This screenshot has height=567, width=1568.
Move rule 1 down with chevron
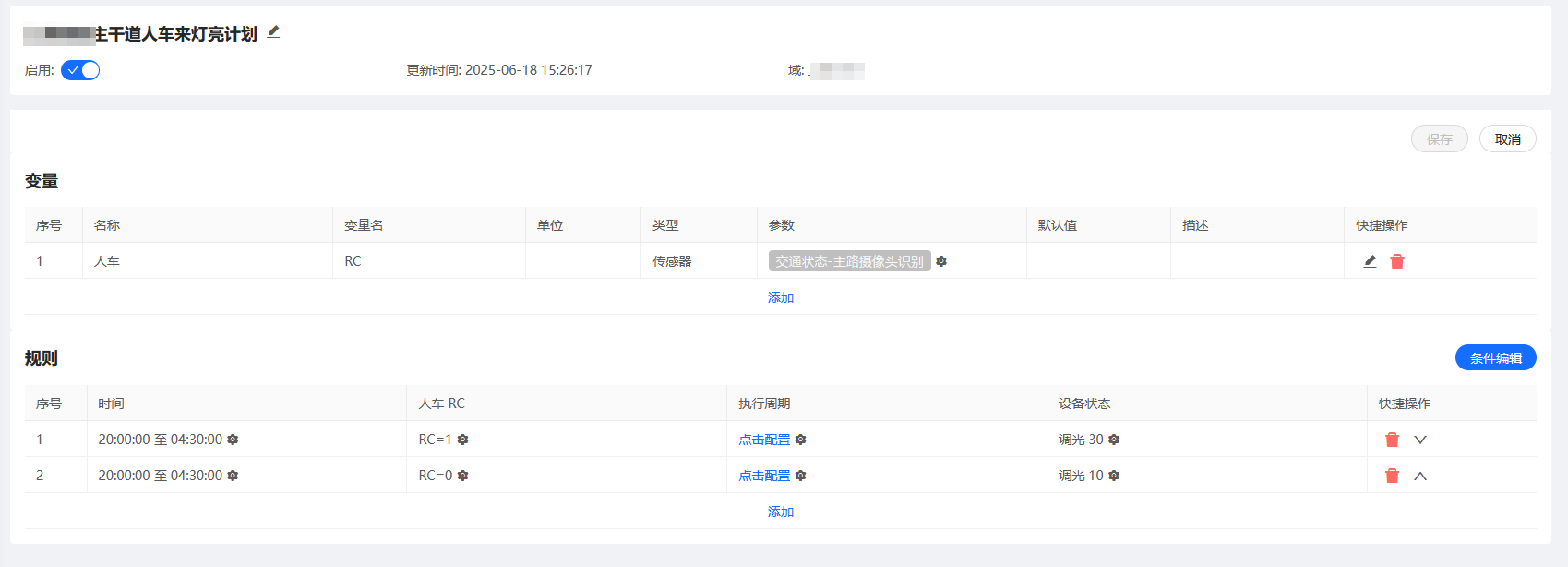tap(1420, 440)
